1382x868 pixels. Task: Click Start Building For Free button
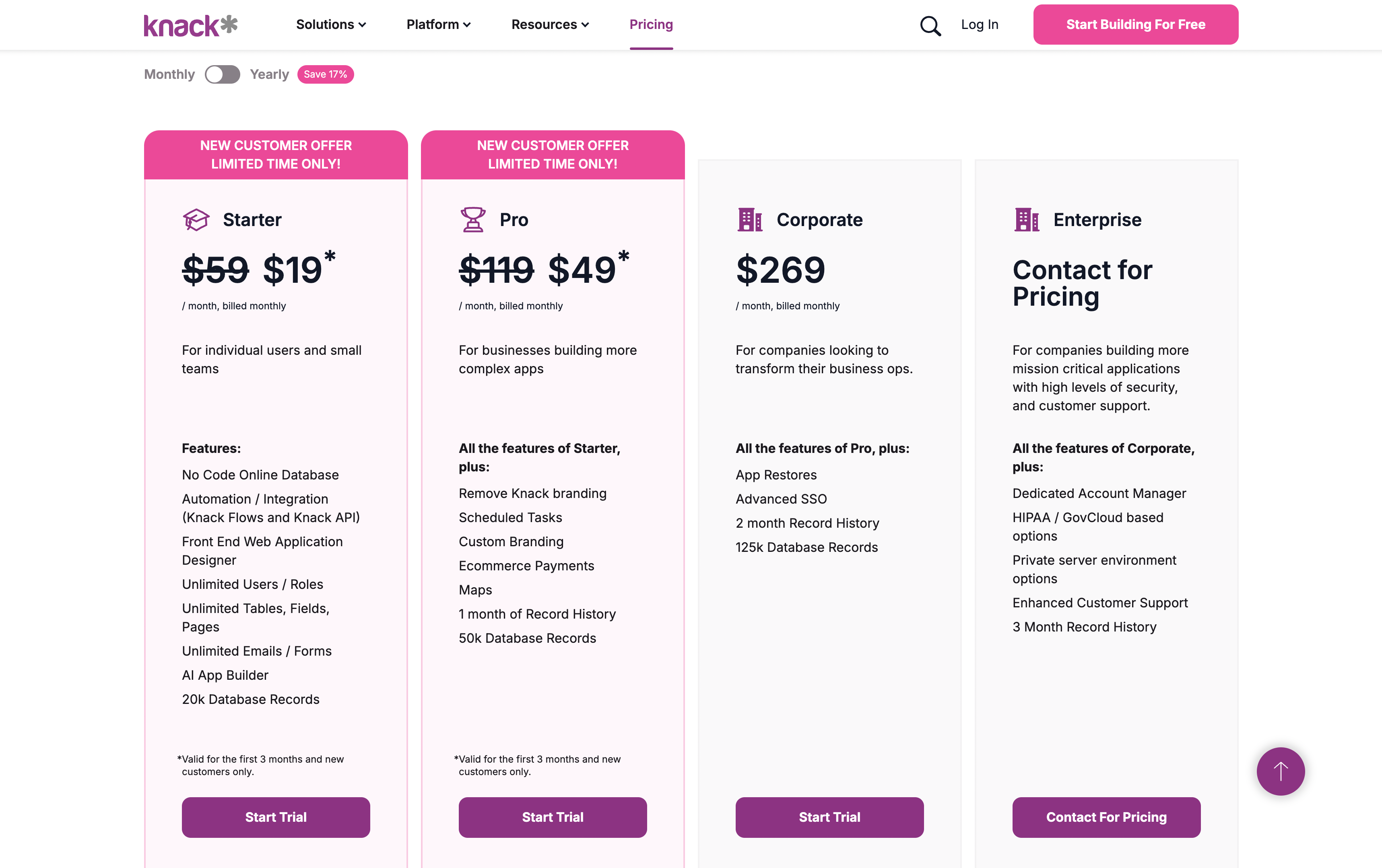coord(1135,25)
